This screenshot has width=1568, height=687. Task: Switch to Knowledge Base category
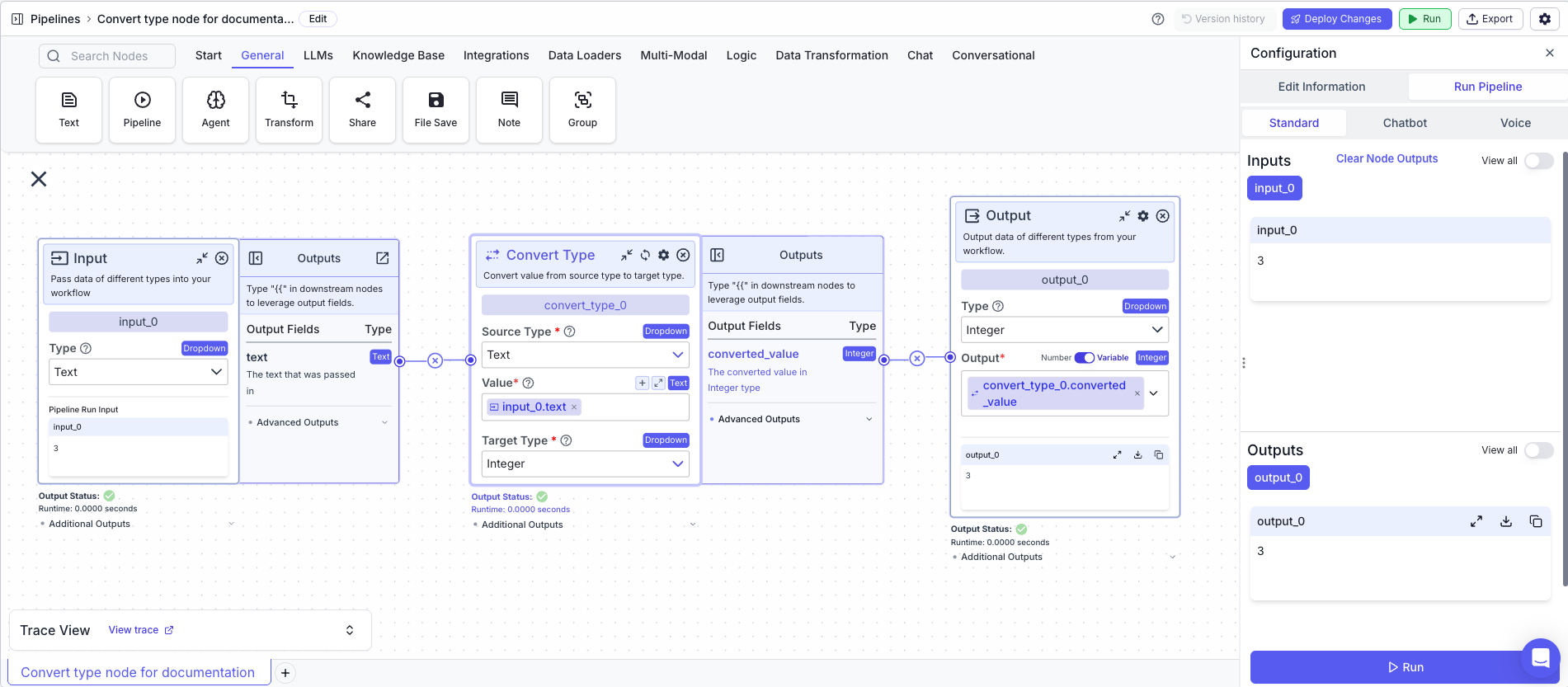398,55
